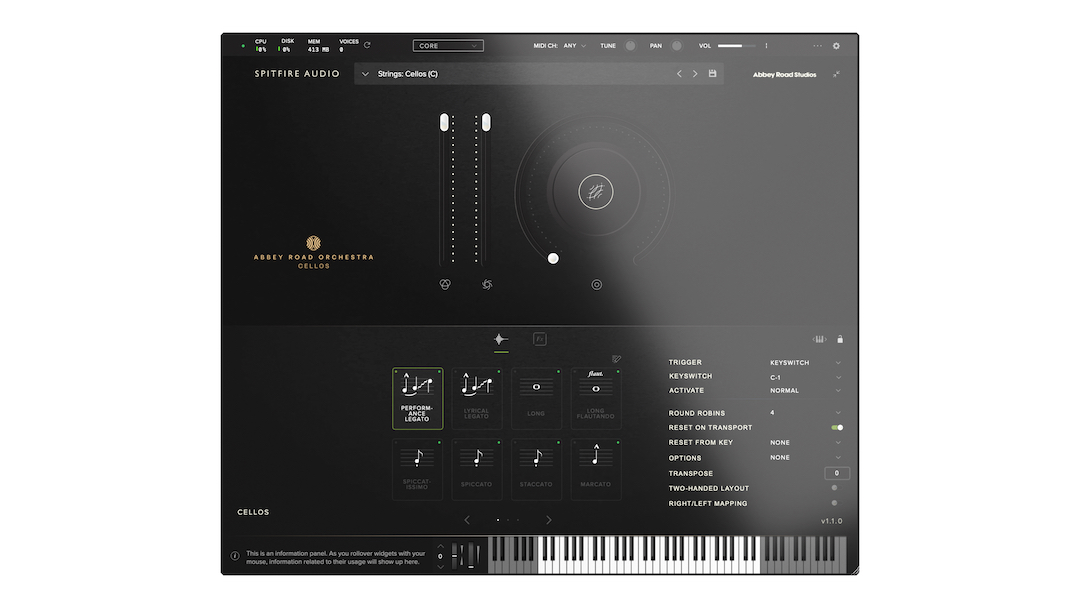This screenshot has height=608, width=1080.
Task: Enable Right/Left Mapping option
Action: point(835,503)
